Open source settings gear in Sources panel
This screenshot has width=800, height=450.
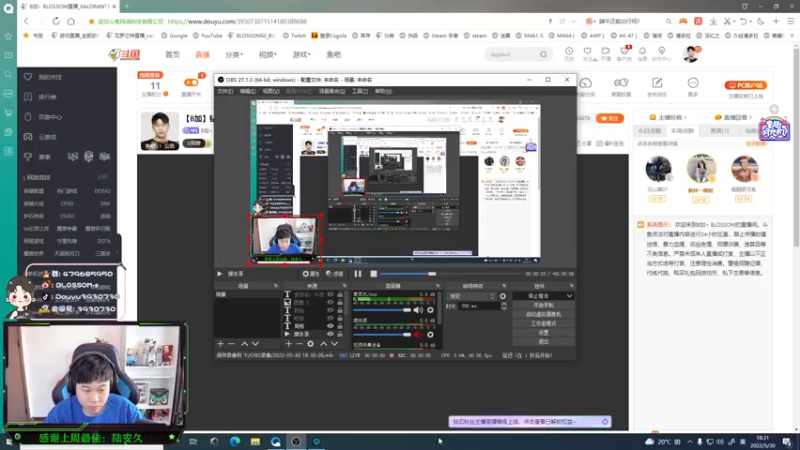(310, 344)
